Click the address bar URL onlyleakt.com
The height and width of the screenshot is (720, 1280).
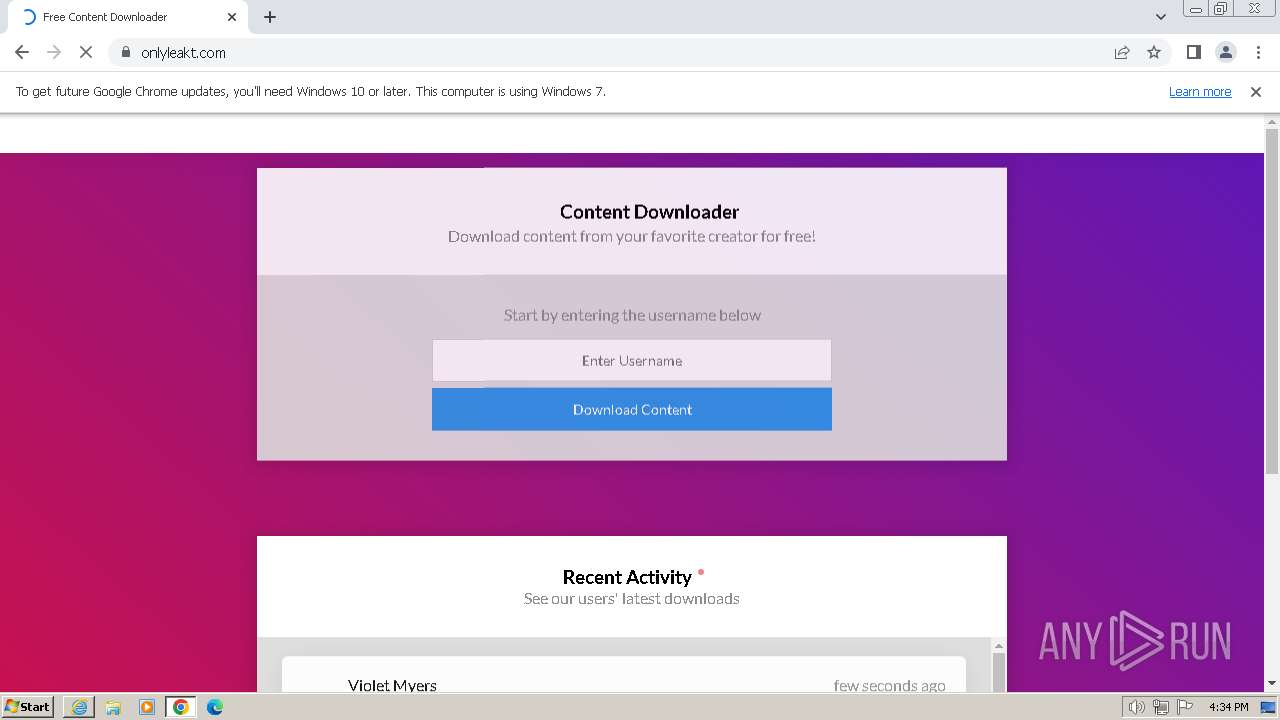tap(183, 52)
